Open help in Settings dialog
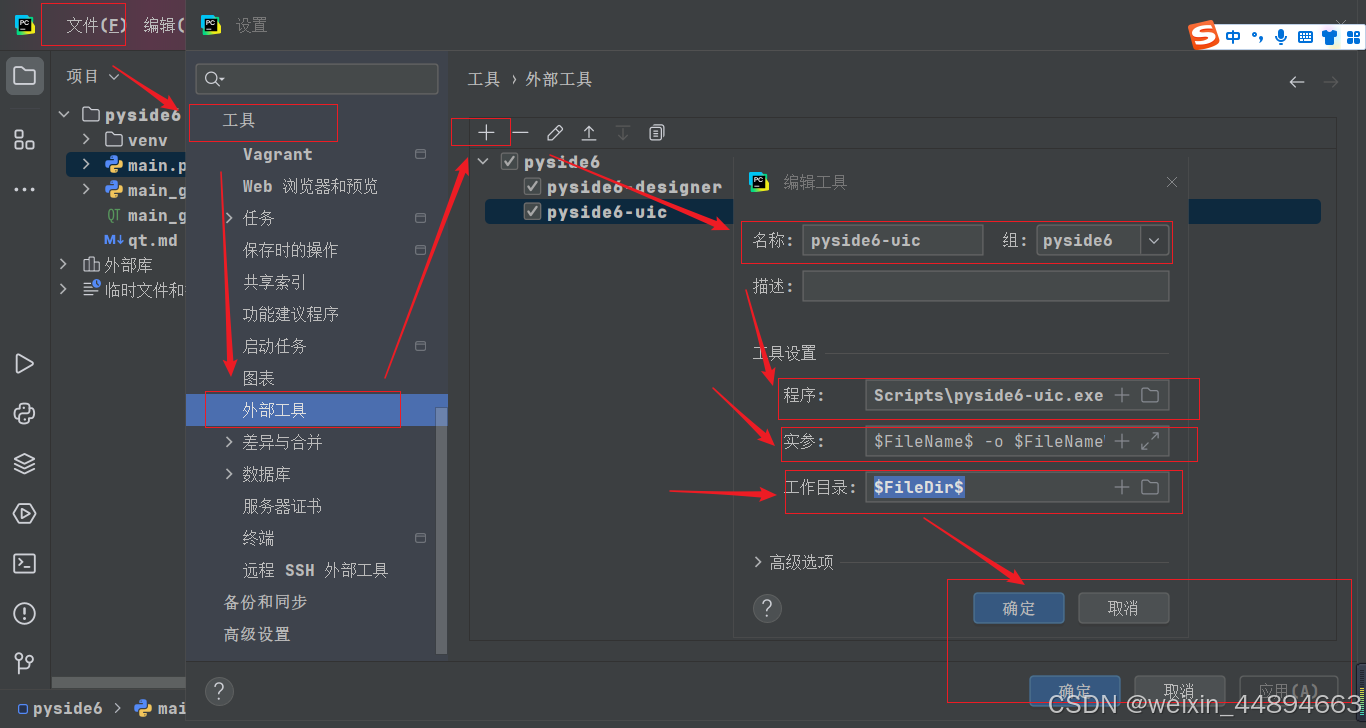 point(219,691)
